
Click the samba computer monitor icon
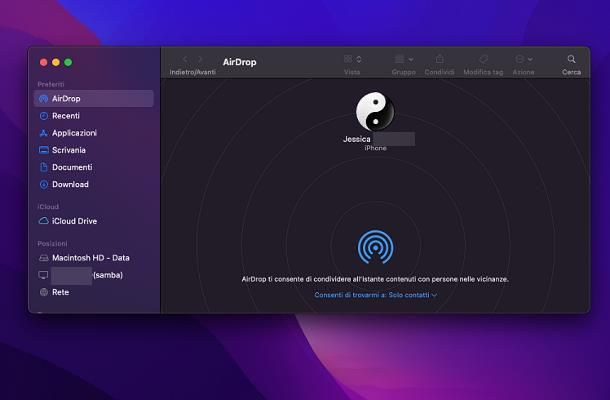point(43,275)
